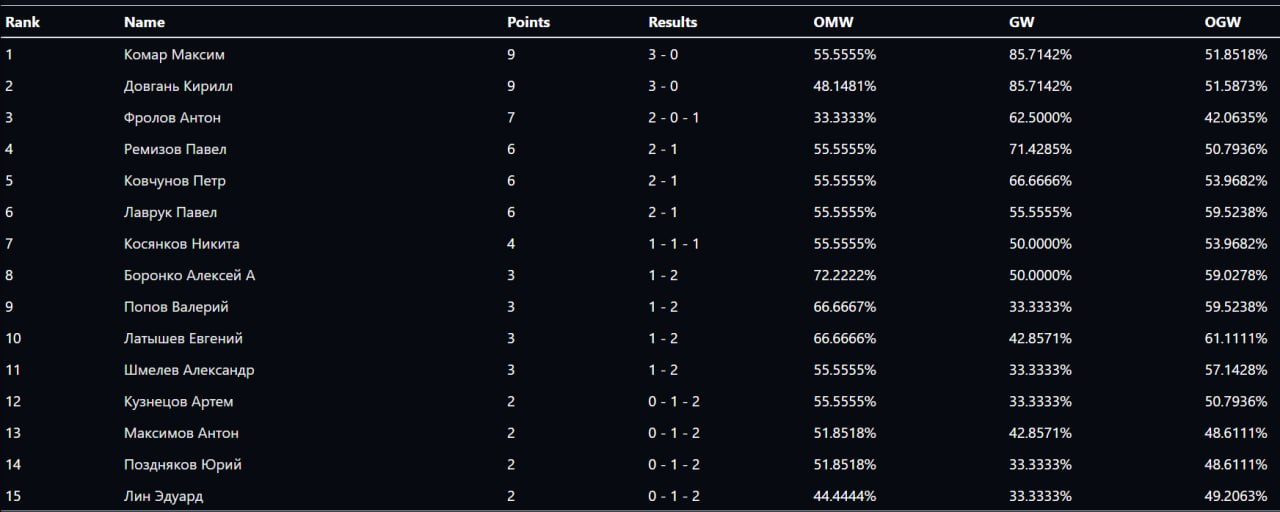Click the 72.2222% OMW value

[x=845, y=275]
